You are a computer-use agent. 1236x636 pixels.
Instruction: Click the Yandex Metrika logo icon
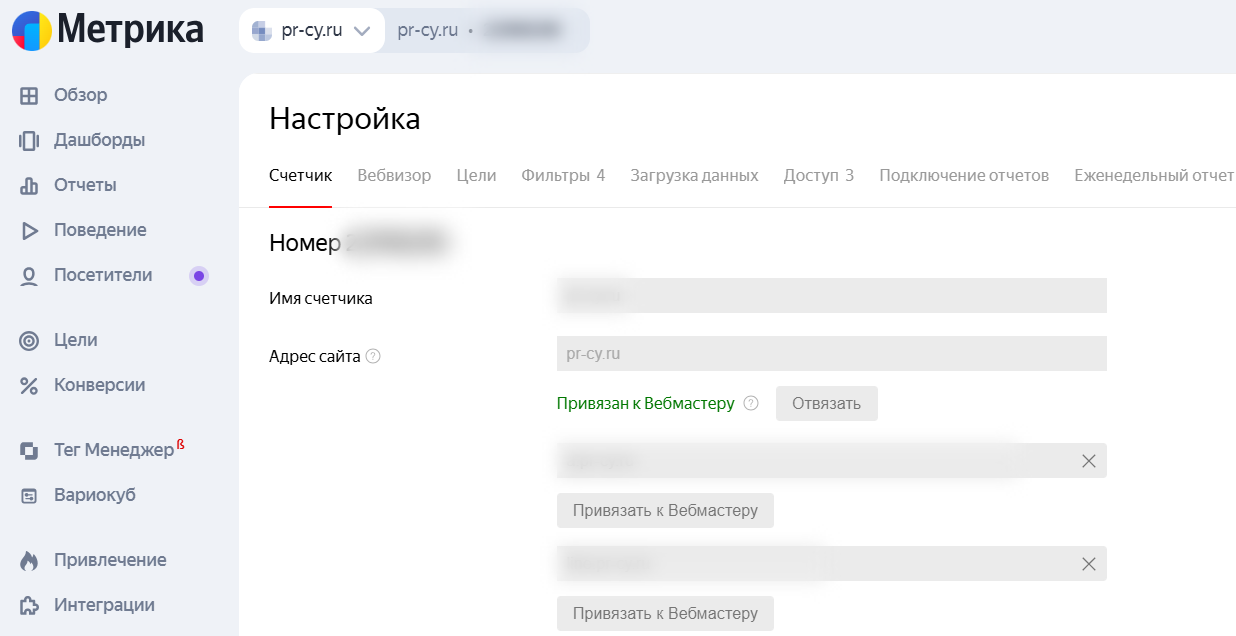[x=32, y=31]
